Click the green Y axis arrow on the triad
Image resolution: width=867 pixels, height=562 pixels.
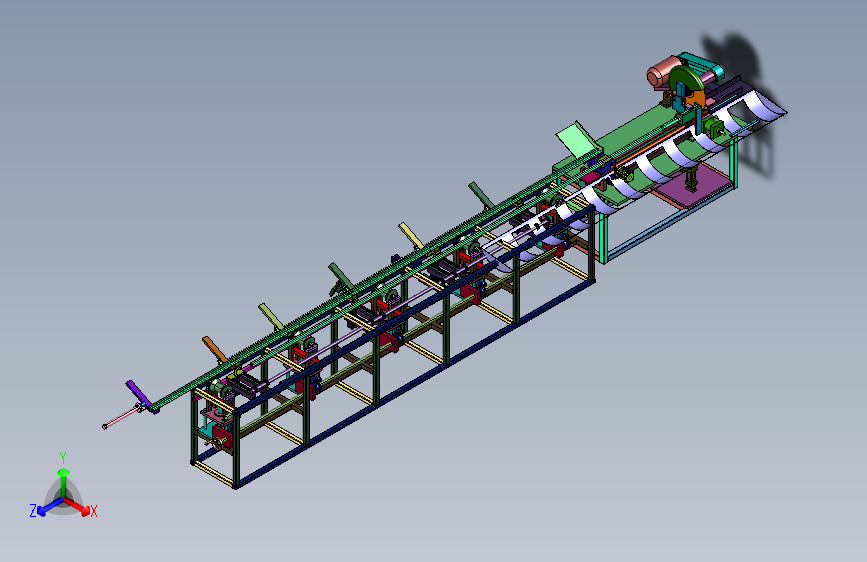(64, 479)
